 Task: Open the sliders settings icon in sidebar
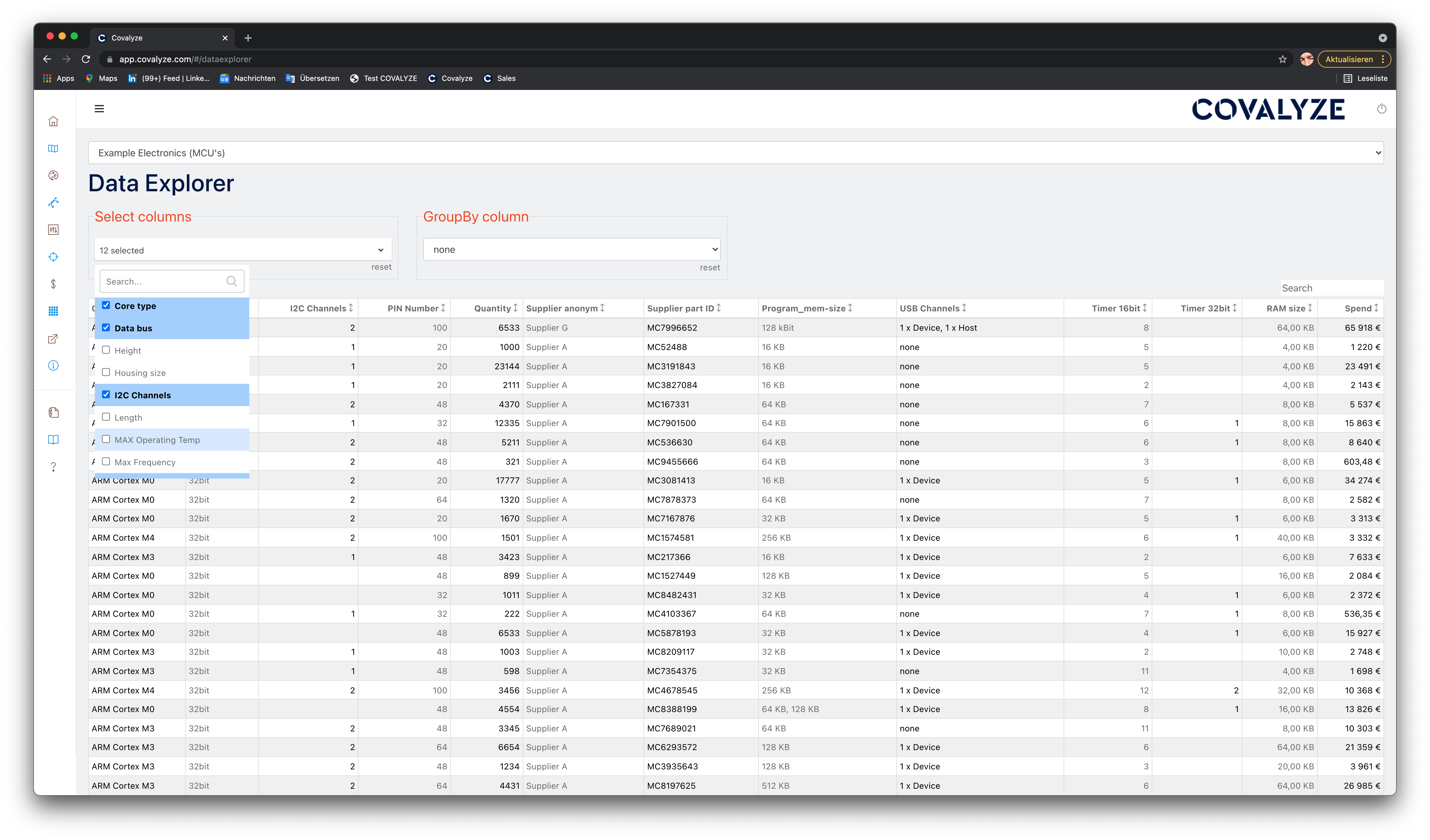click(53, 230)
